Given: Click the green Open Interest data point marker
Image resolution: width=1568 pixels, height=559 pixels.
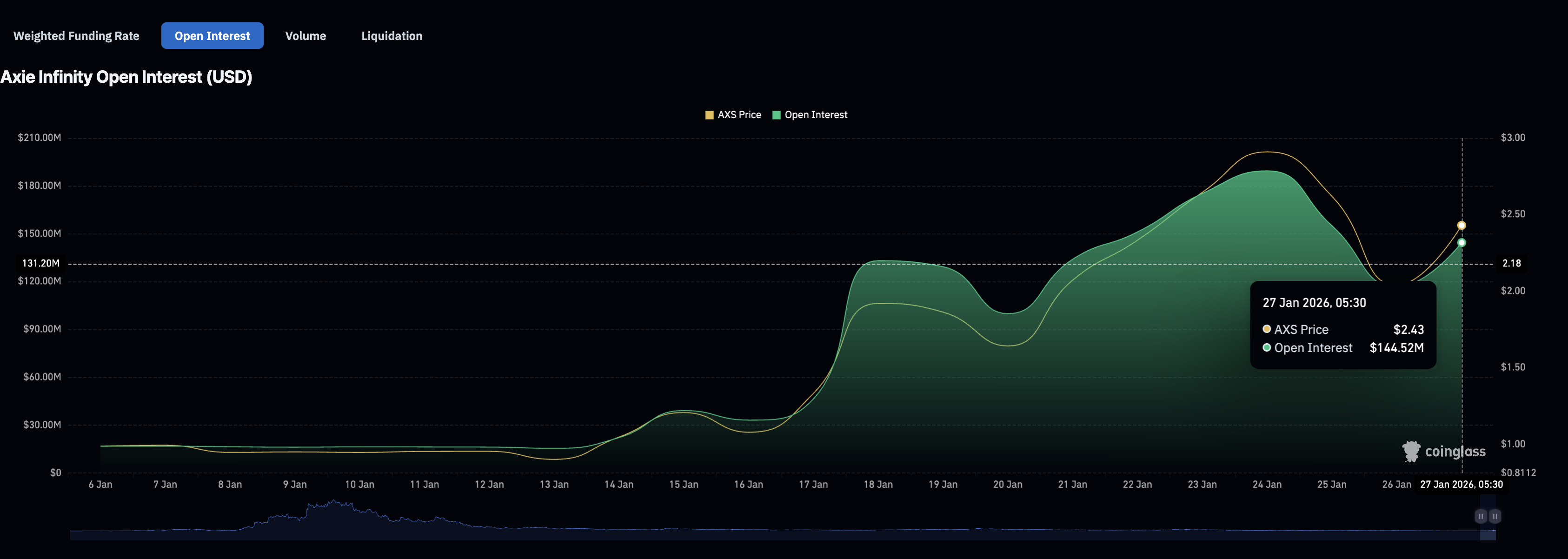Looking at the screenshot, I should (1462, 243).
